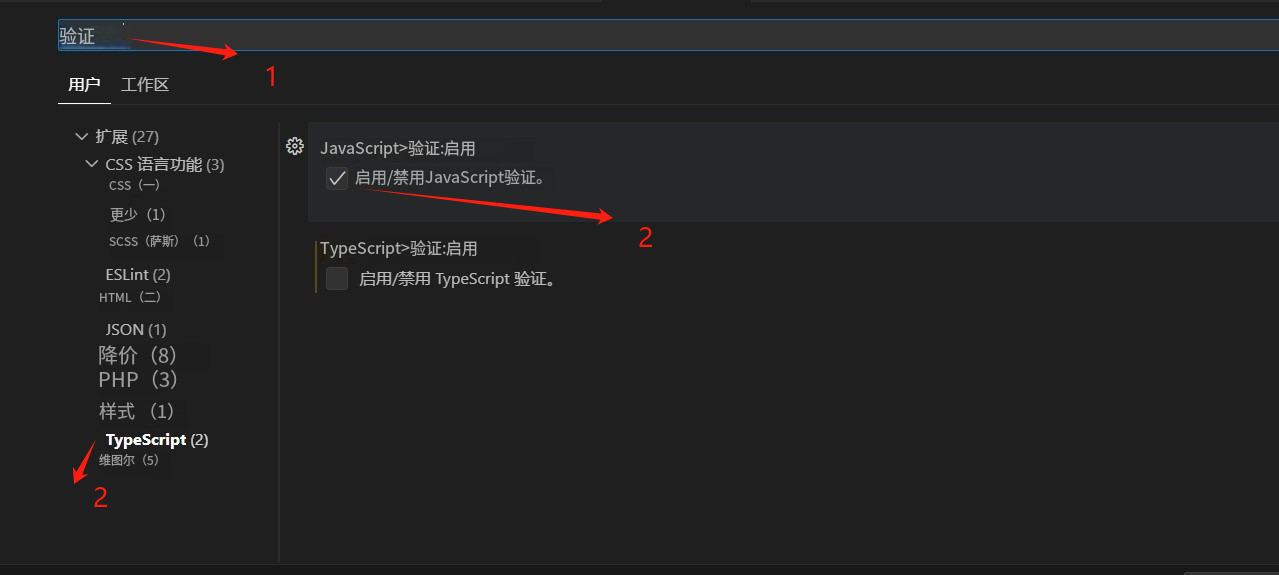Screen dimensions: 1279x575
Task: Collapse the 扩展 (27) tree section
Action: [x=82, y=136]
